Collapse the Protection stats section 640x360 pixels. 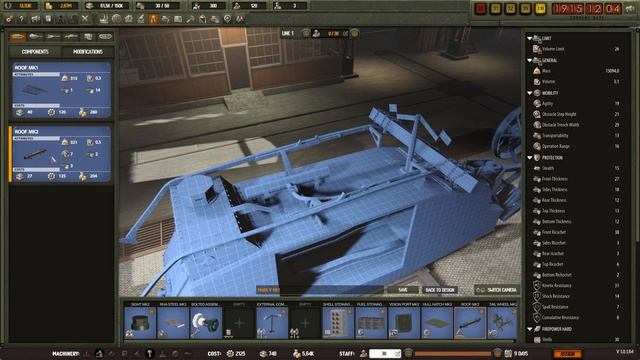(530, 158)
